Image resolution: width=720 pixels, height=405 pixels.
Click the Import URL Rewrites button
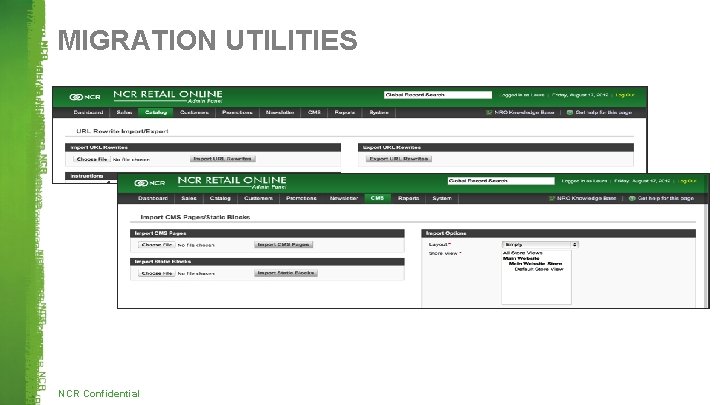point(223,159)
